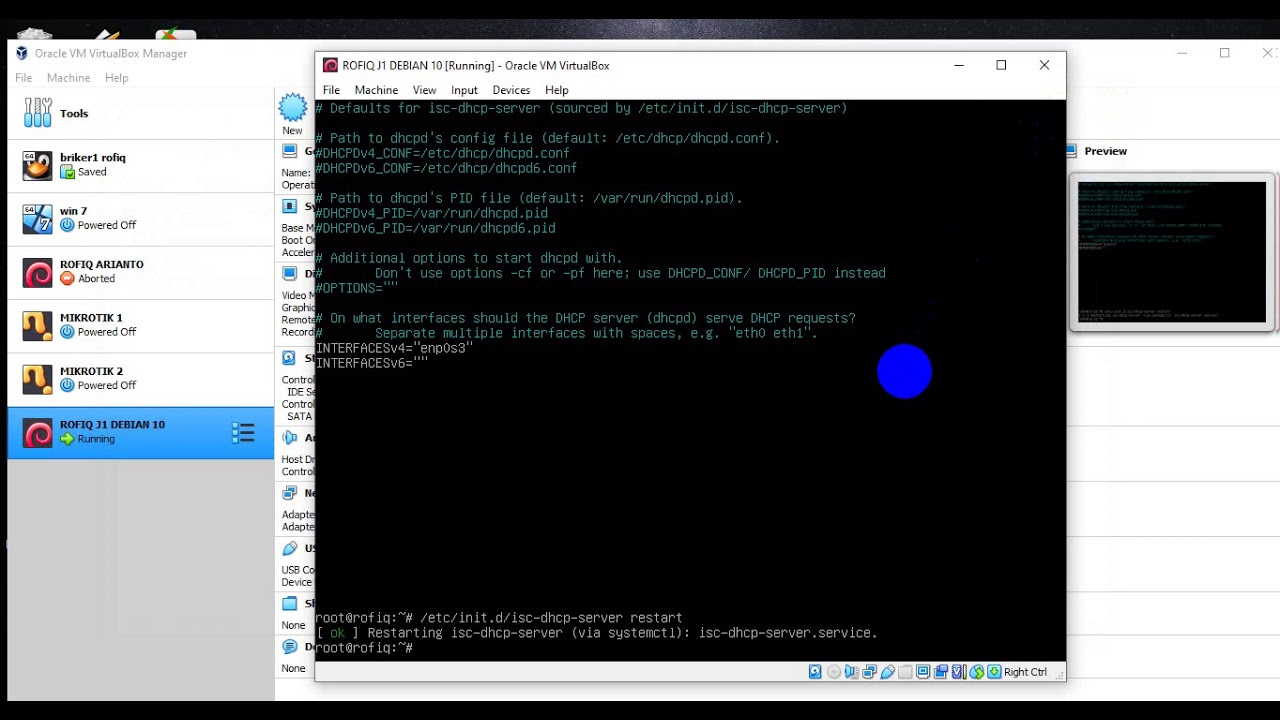The width and height of the screenshot is (1280, 720).
Task: Open the Machine menu in VirtualBox Manager
Action: (68, 78)
